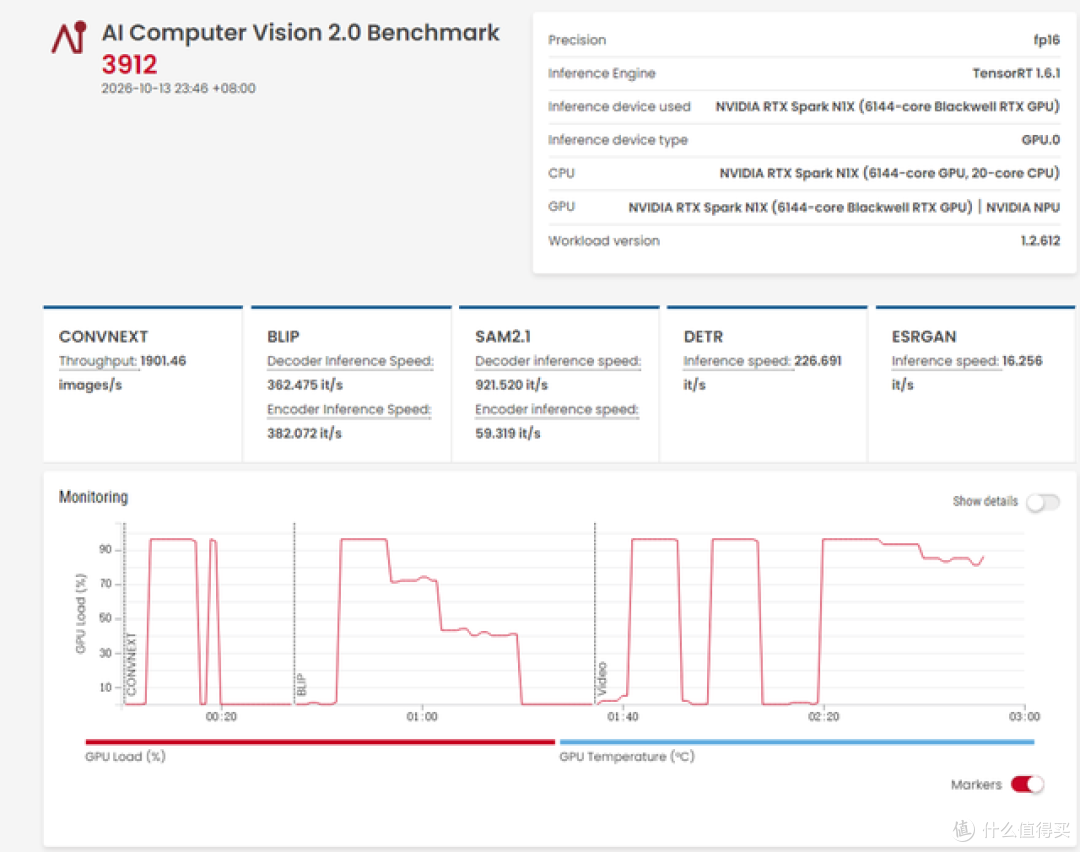Click the 16.256 ESRGAN speed value
This screenshot has height=852, width=1080.
point(1022,361)
